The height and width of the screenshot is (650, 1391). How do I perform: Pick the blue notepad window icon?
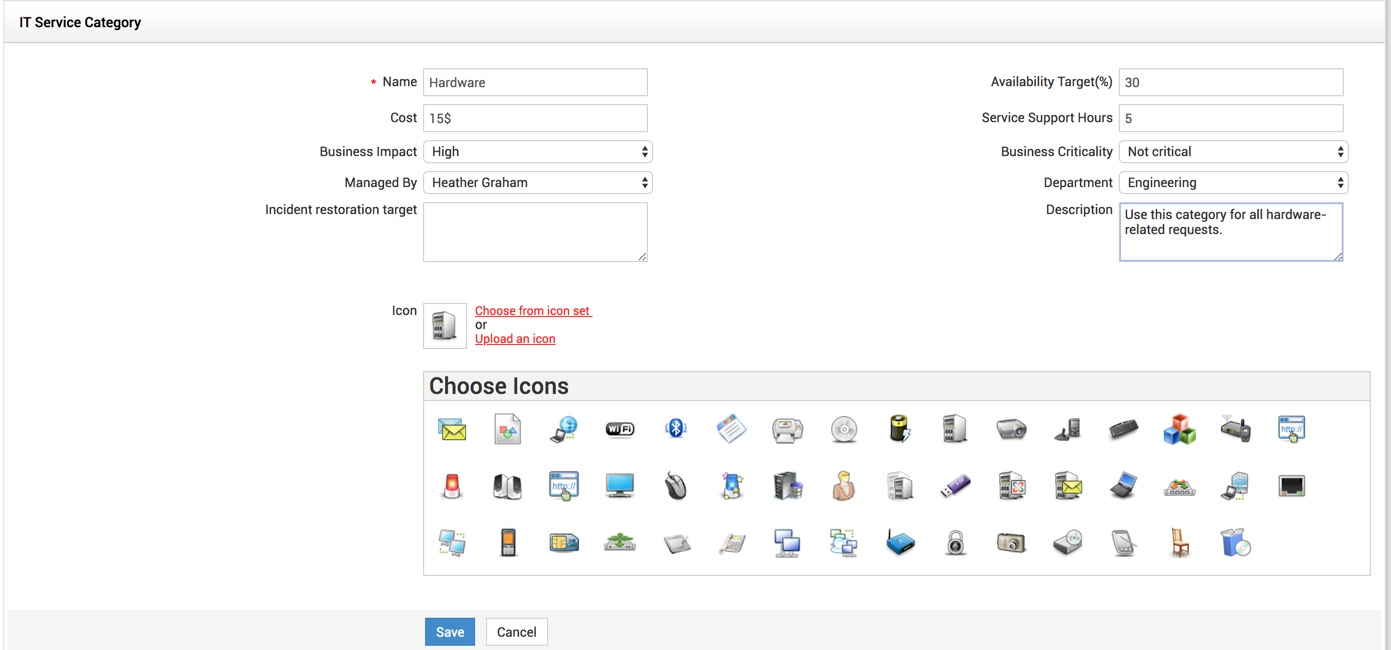tap(732, 430)
